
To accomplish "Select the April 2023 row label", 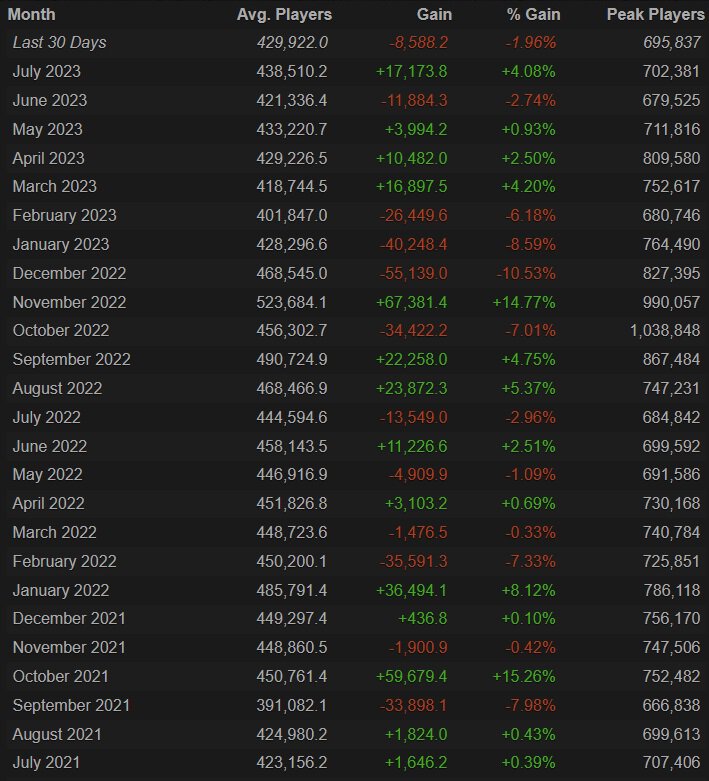I will pyautogui.click(x=48, y=158).
